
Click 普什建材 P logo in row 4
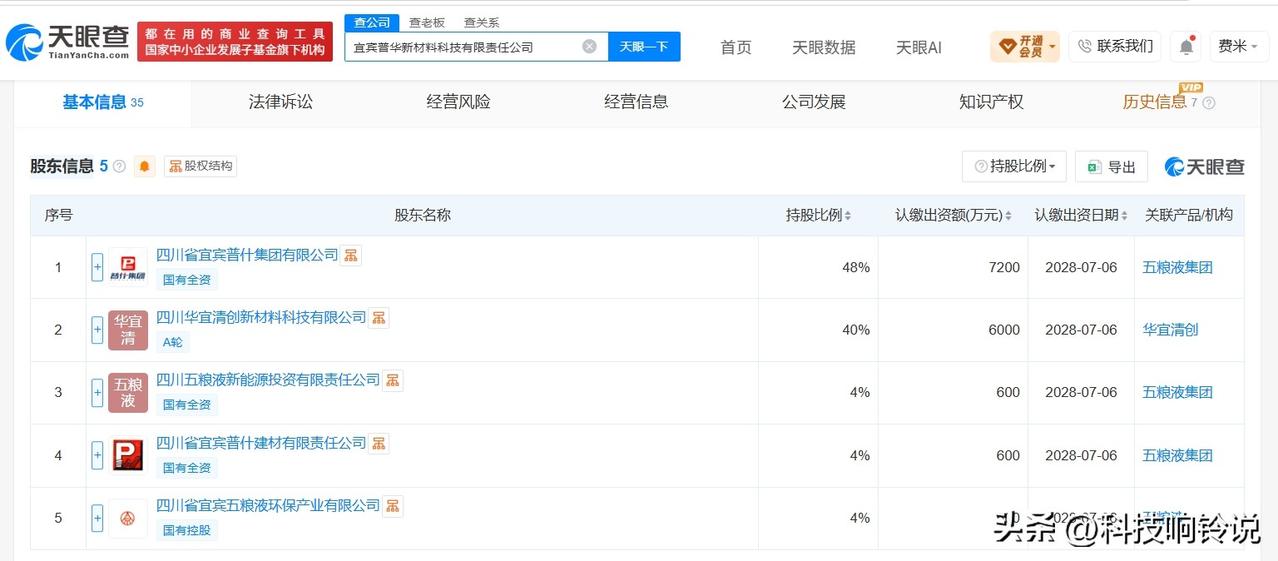coord(128,455)
